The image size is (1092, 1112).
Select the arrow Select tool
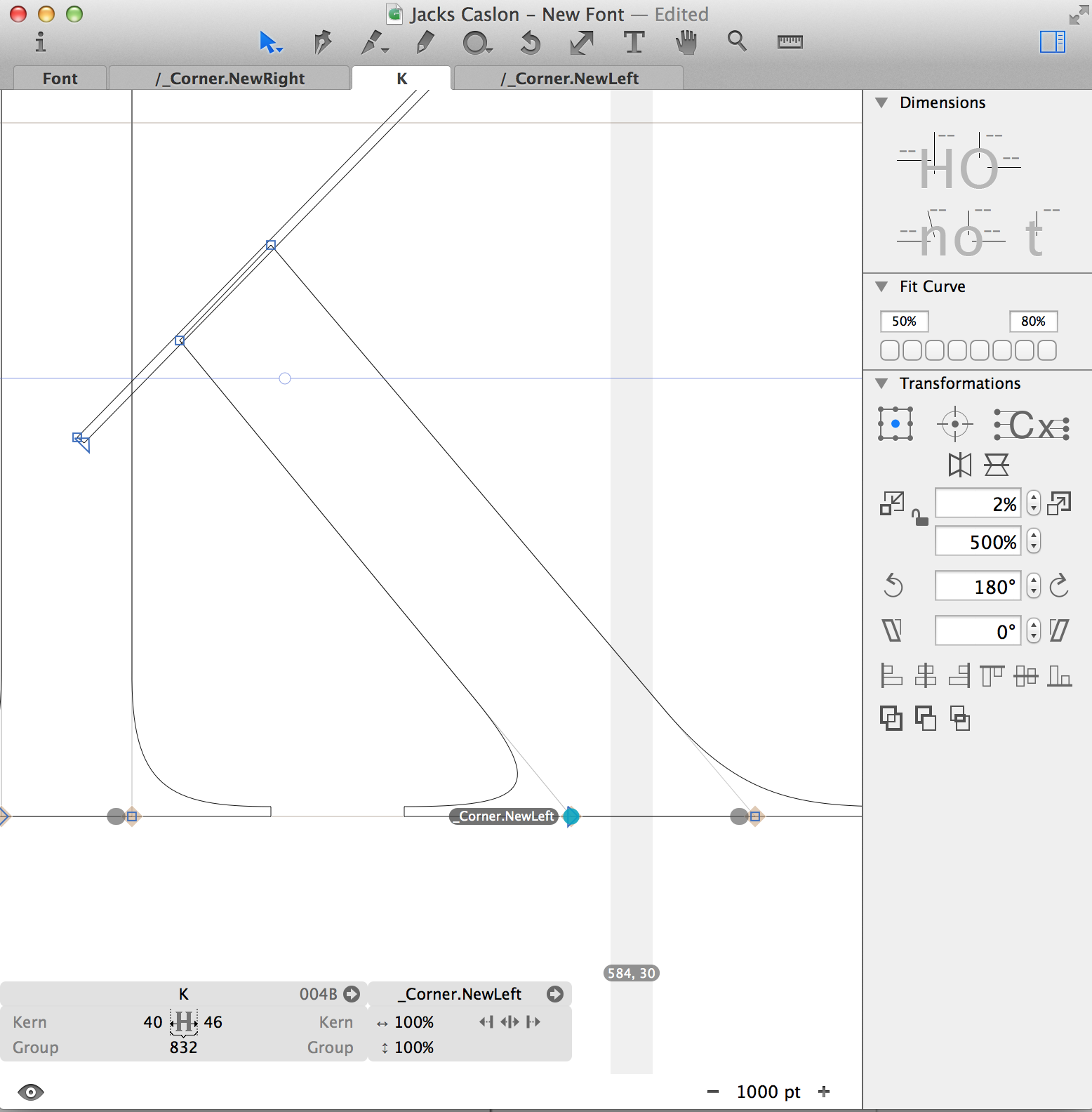(269, 42)
